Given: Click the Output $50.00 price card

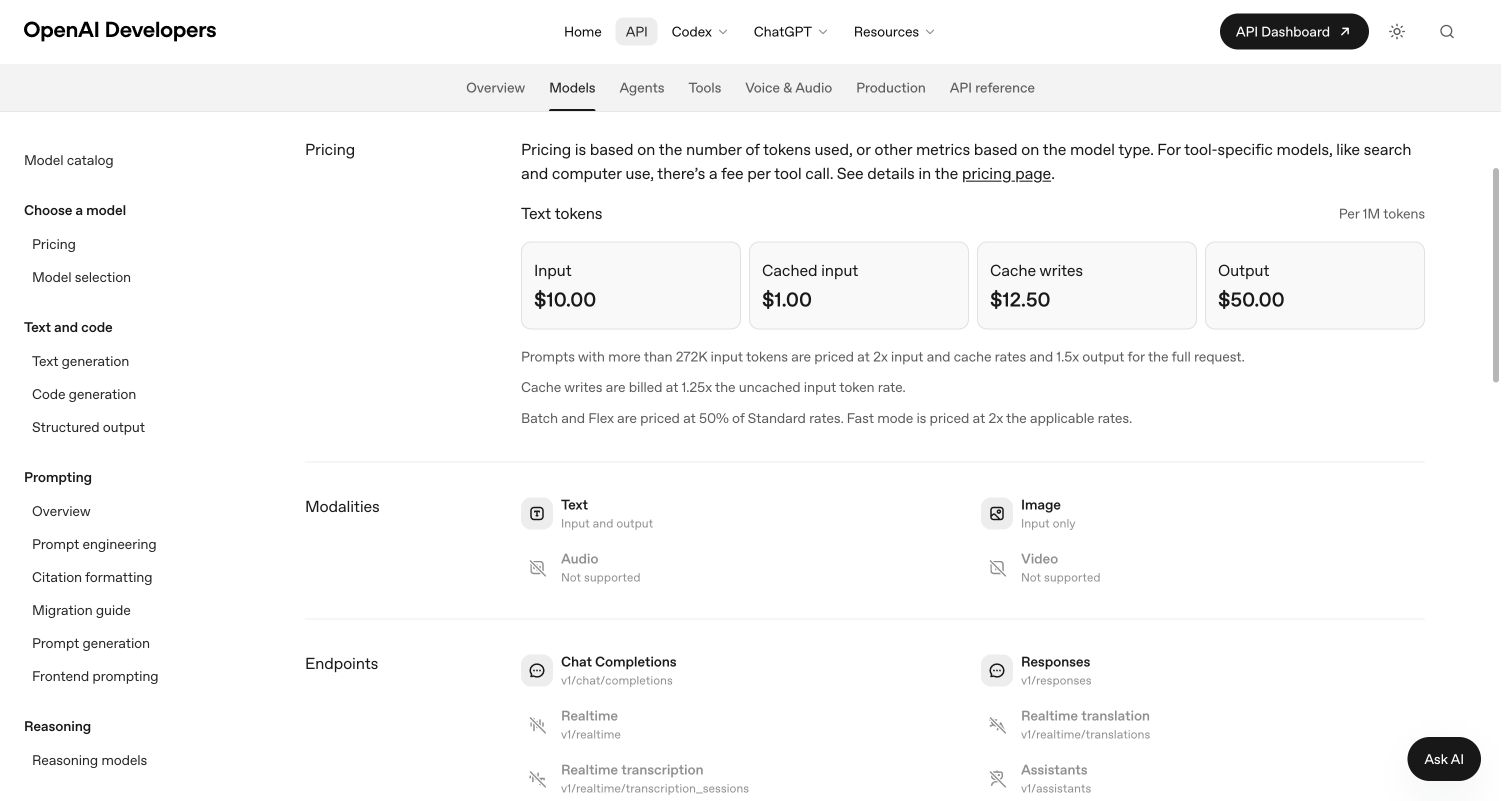Looking at the screenshot, I should click(1315, 285).
